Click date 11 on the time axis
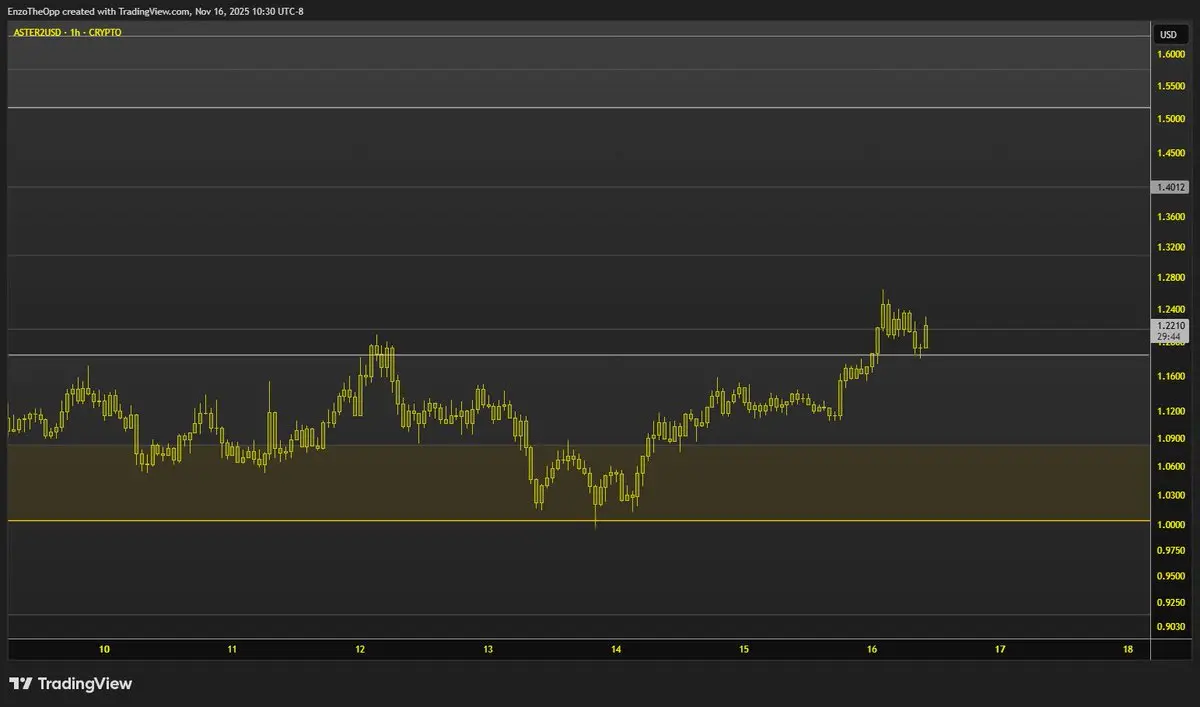This screenshot has width=1200, height=707. [232, 649]
